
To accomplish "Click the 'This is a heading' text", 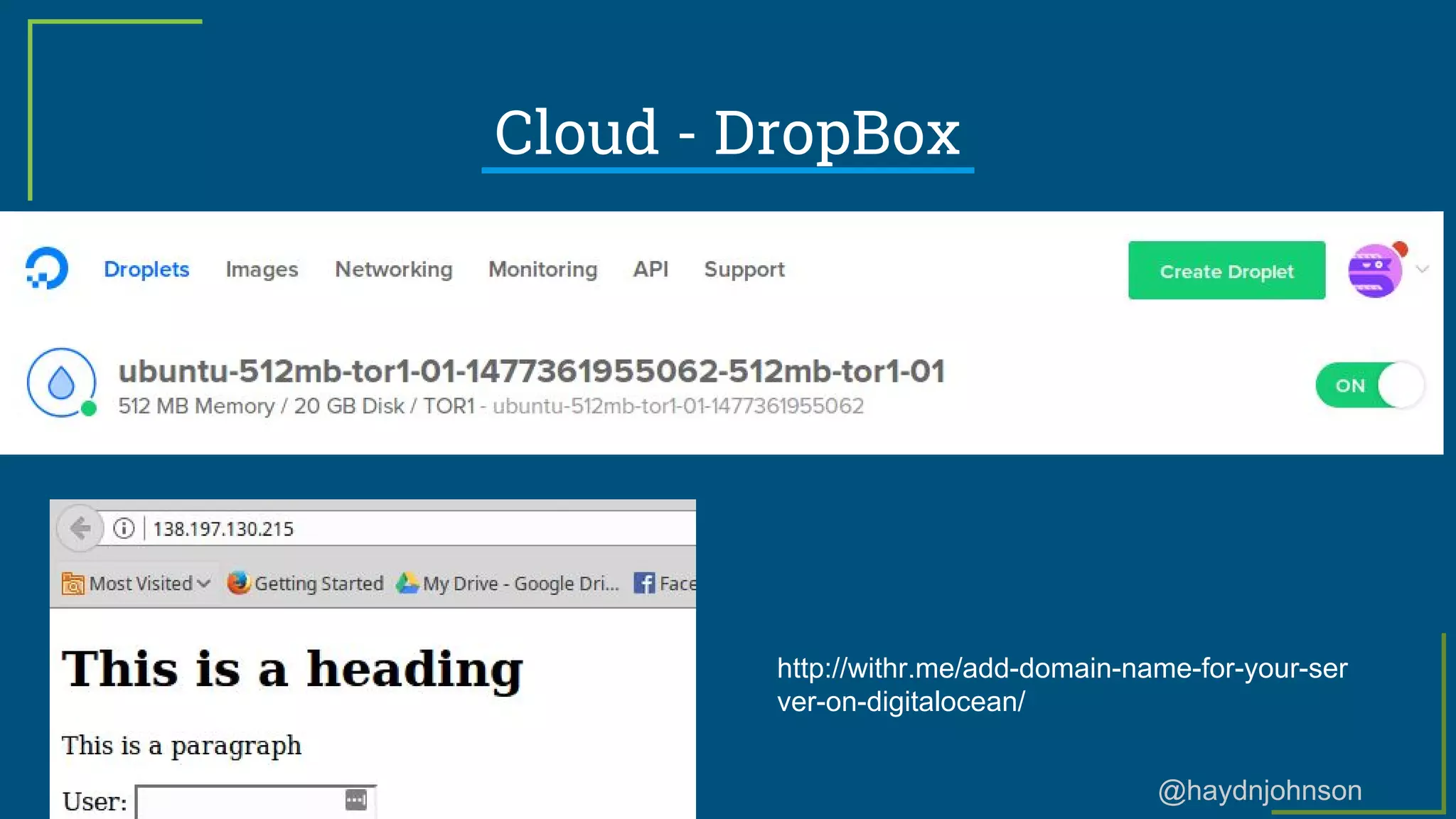I will (x=292, y=669).
